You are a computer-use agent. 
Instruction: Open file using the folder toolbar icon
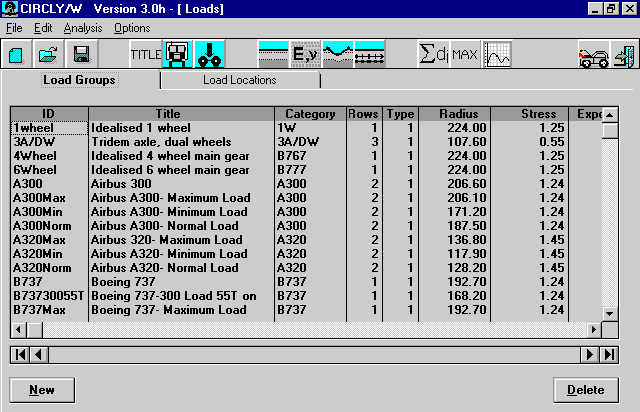(x=49, y=54)
